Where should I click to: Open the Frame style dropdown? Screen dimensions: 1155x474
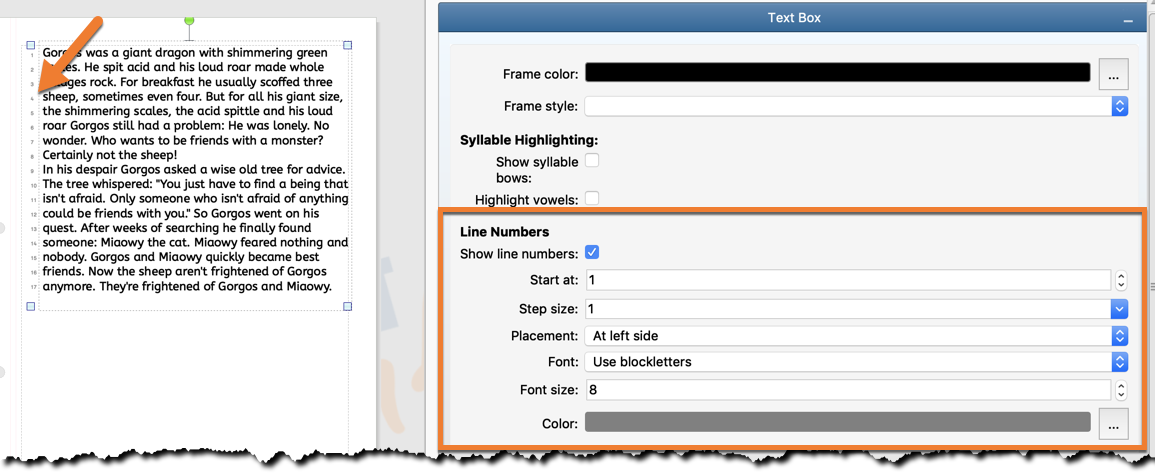[856, 106]
